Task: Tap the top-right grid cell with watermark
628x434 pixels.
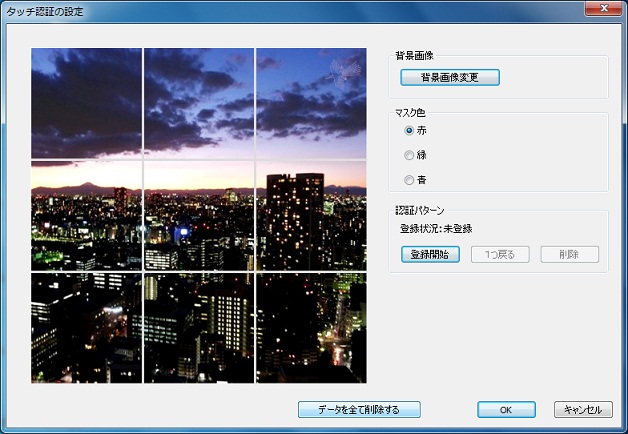Action: [311, 103]
